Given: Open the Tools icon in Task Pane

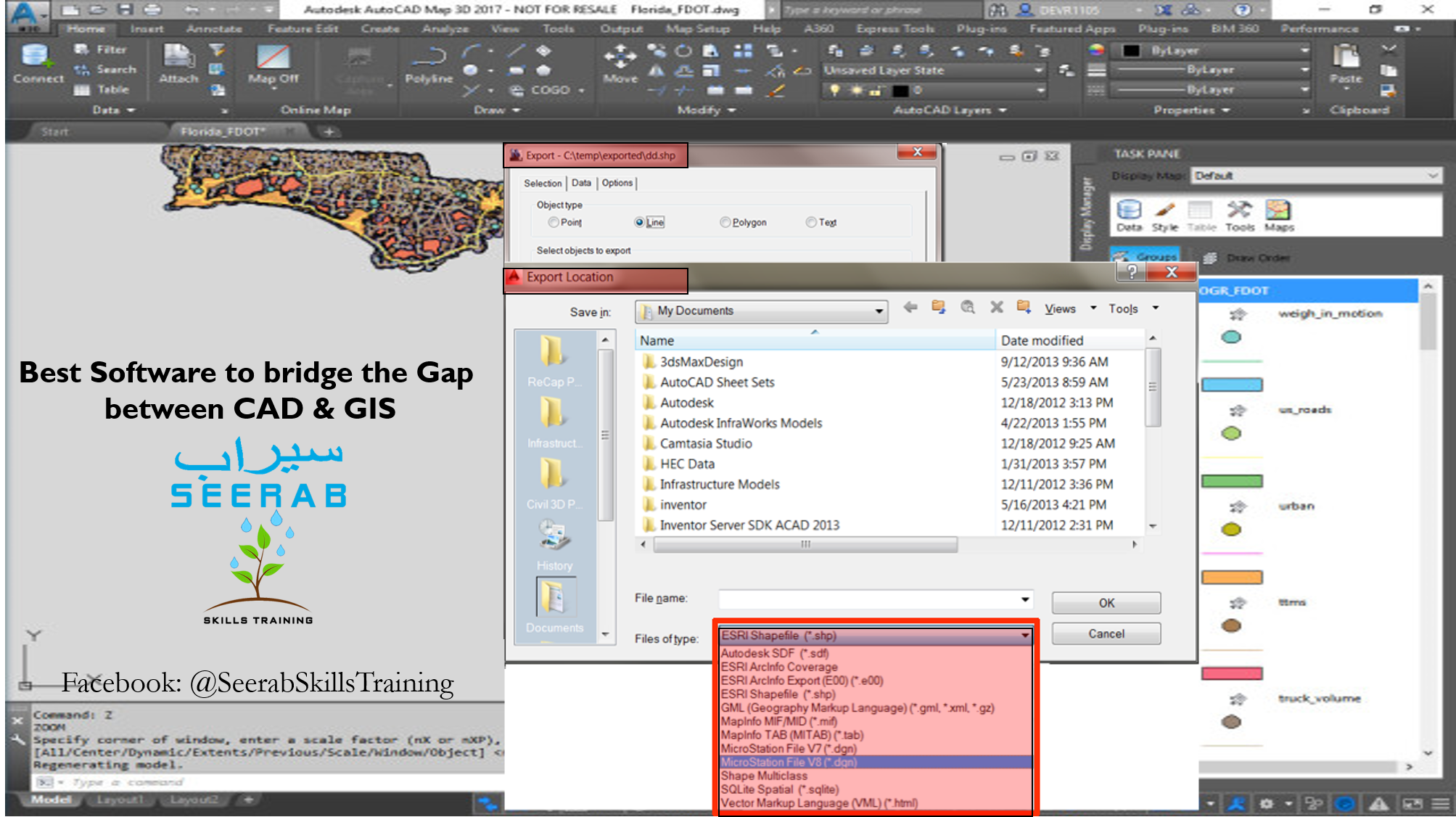Looking at the screenshot, I should point(1239,216).
